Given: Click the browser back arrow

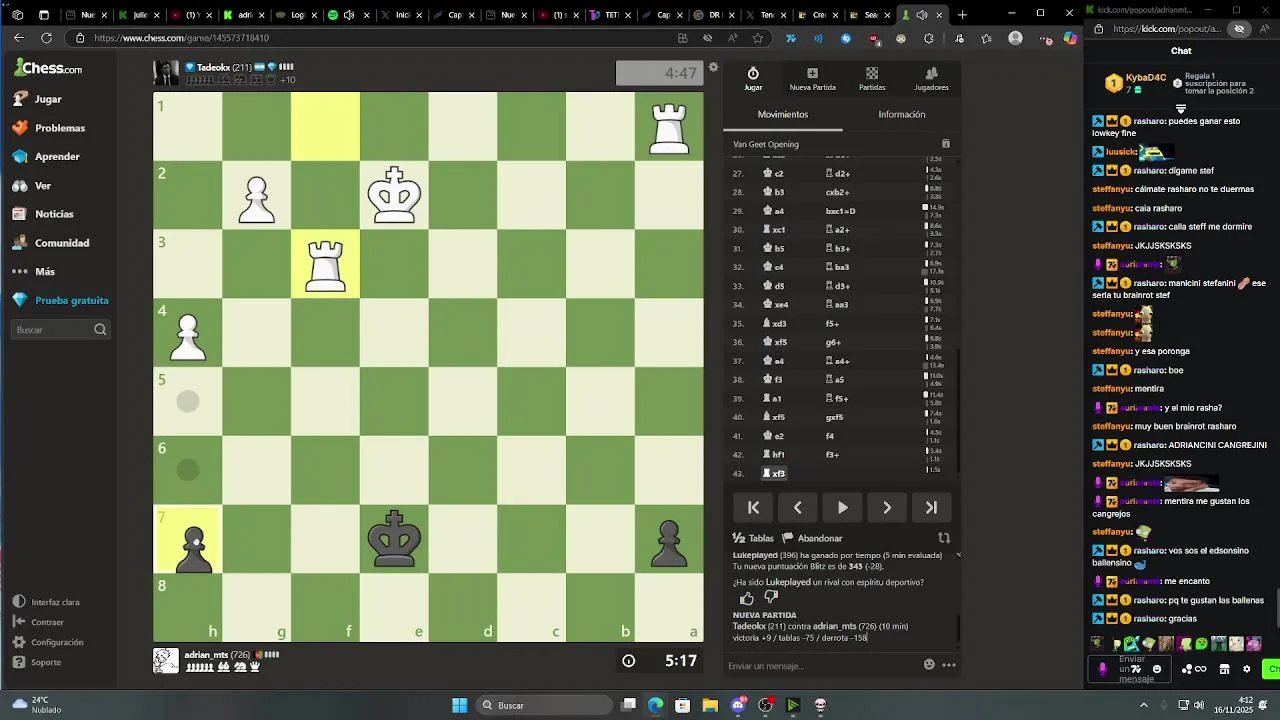Looking at the screenshot, I should [18, 38].
